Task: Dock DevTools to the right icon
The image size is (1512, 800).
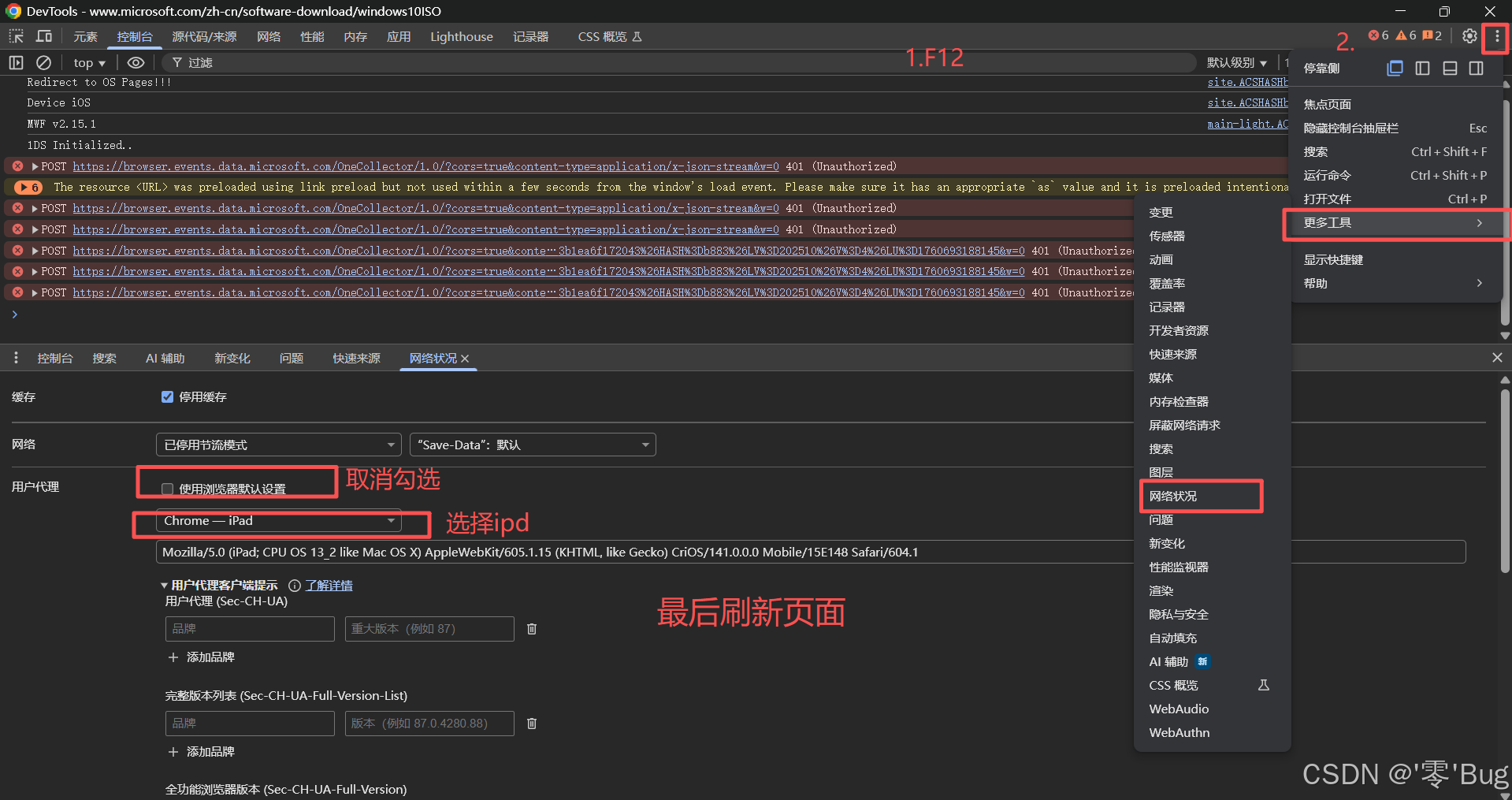Action: click(1477, 69)
